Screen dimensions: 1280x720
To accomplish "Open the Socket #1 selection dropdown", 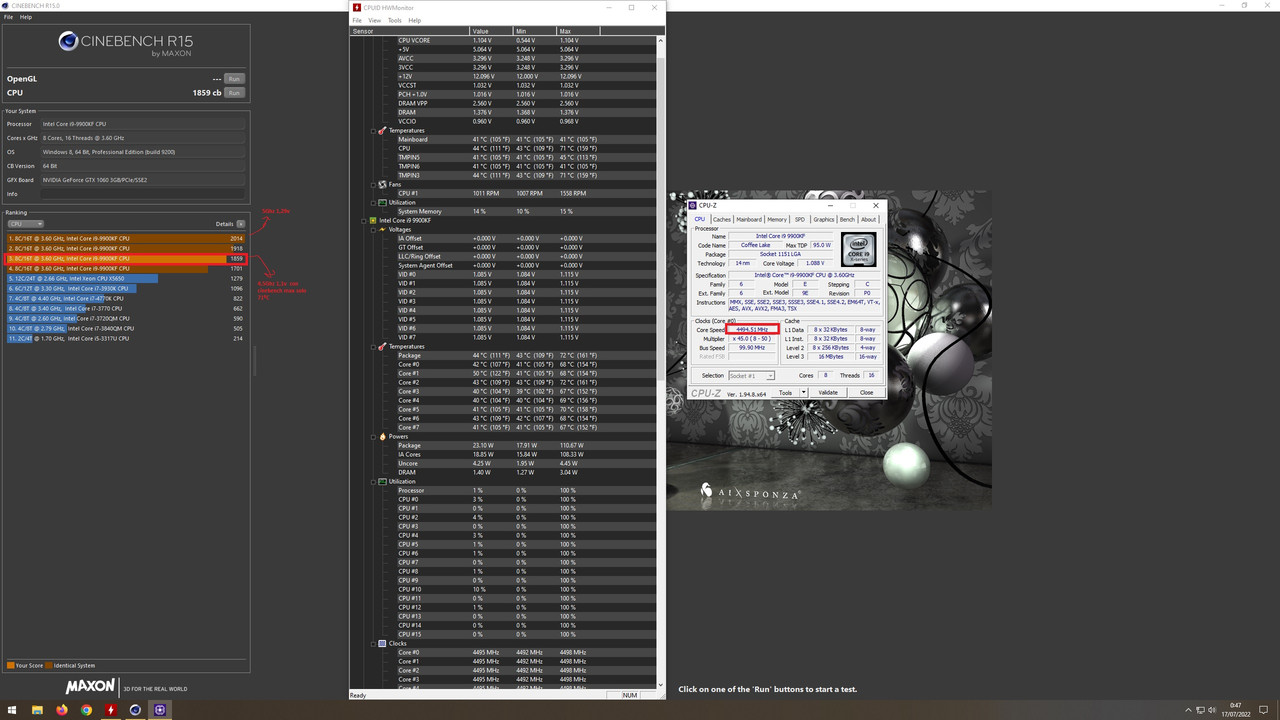I will tap(751, 376).
